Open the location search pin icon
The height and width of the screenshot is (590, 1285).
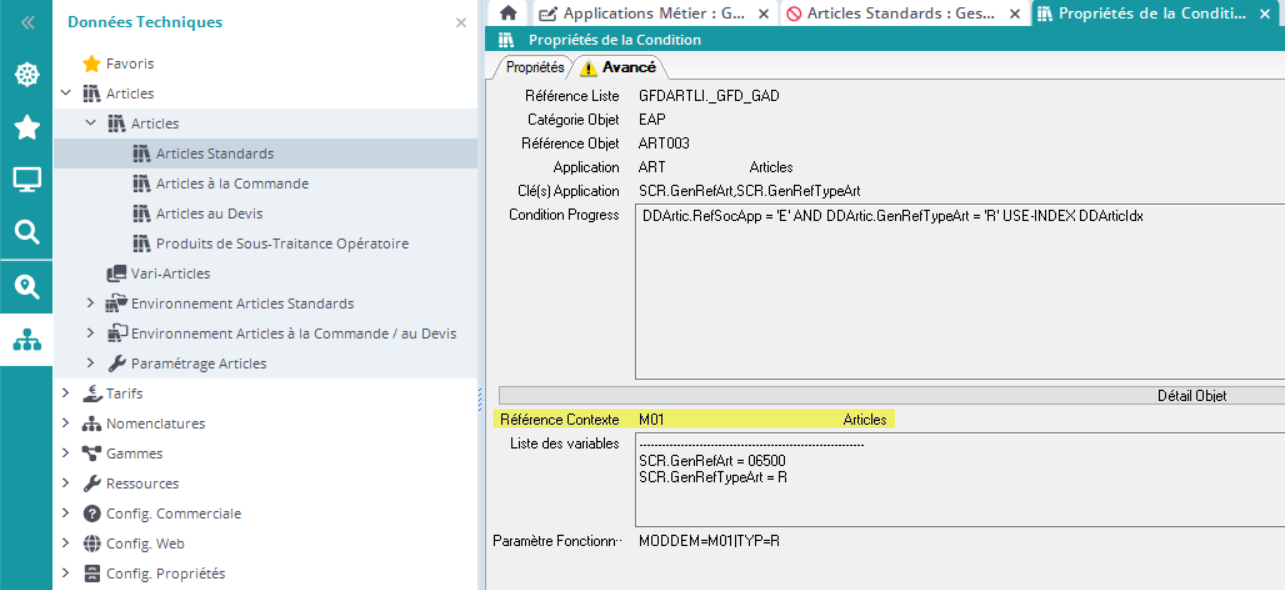tap(27, 287)
